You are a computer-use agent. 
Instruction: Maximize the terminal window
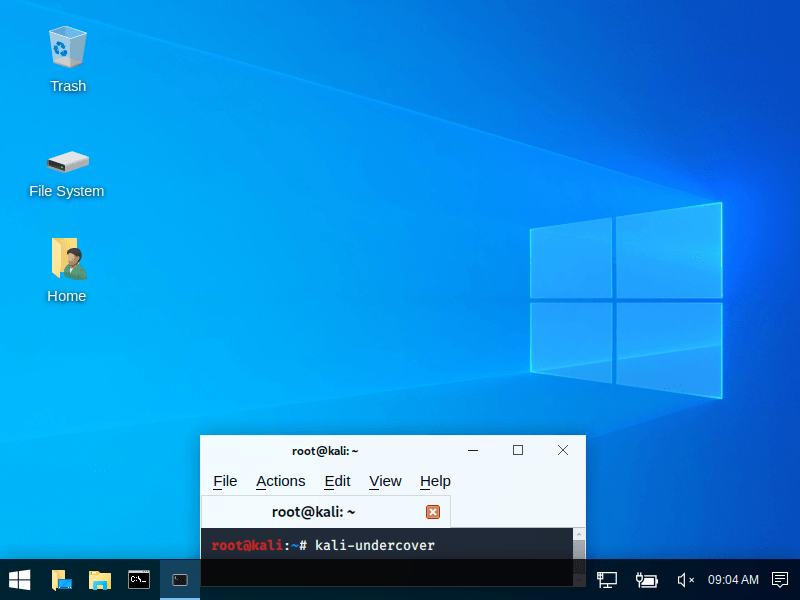click(518, 450)
